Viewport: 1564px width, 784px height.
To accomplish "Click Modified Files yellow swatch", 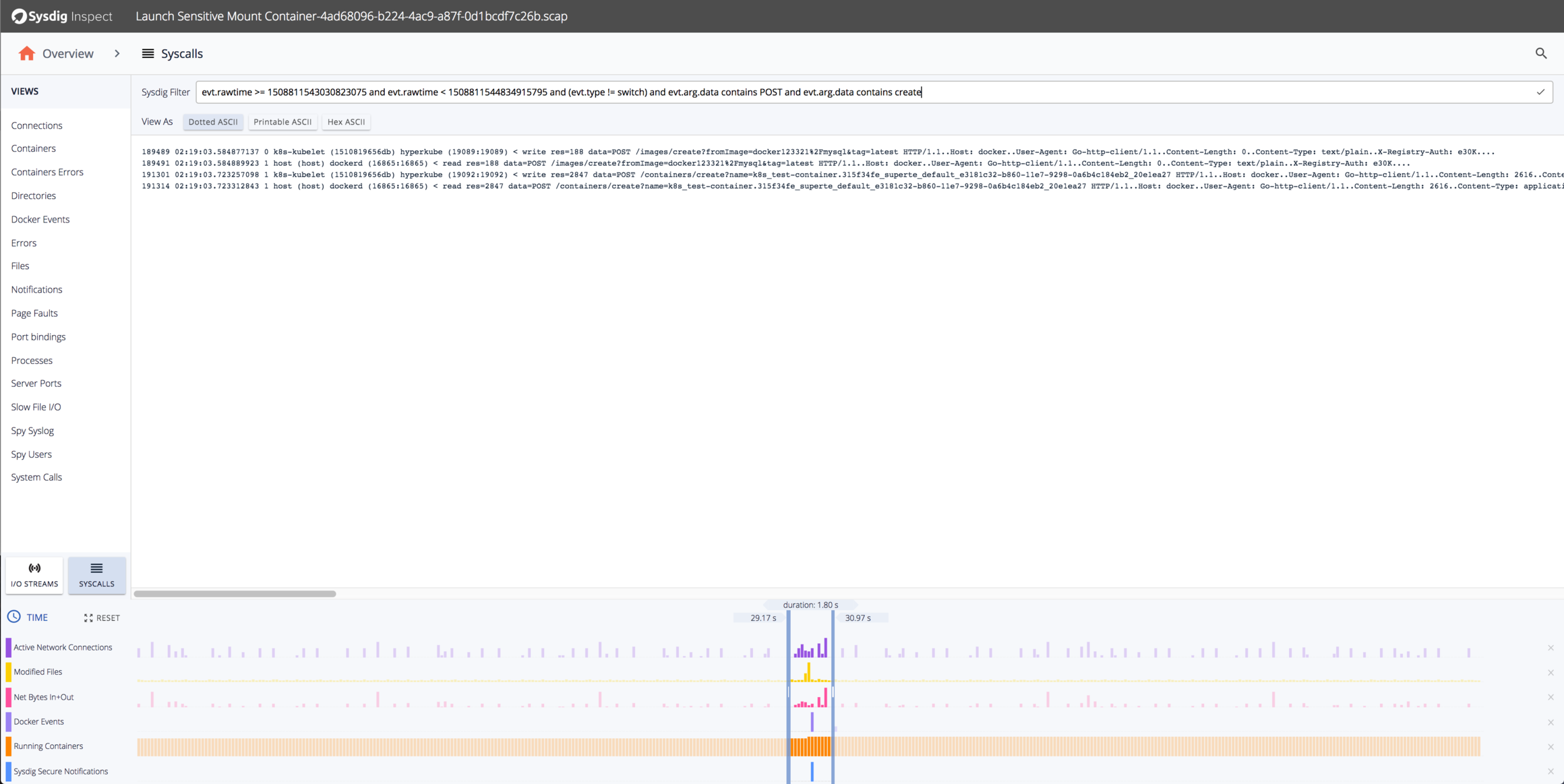I will coord(8,672).
